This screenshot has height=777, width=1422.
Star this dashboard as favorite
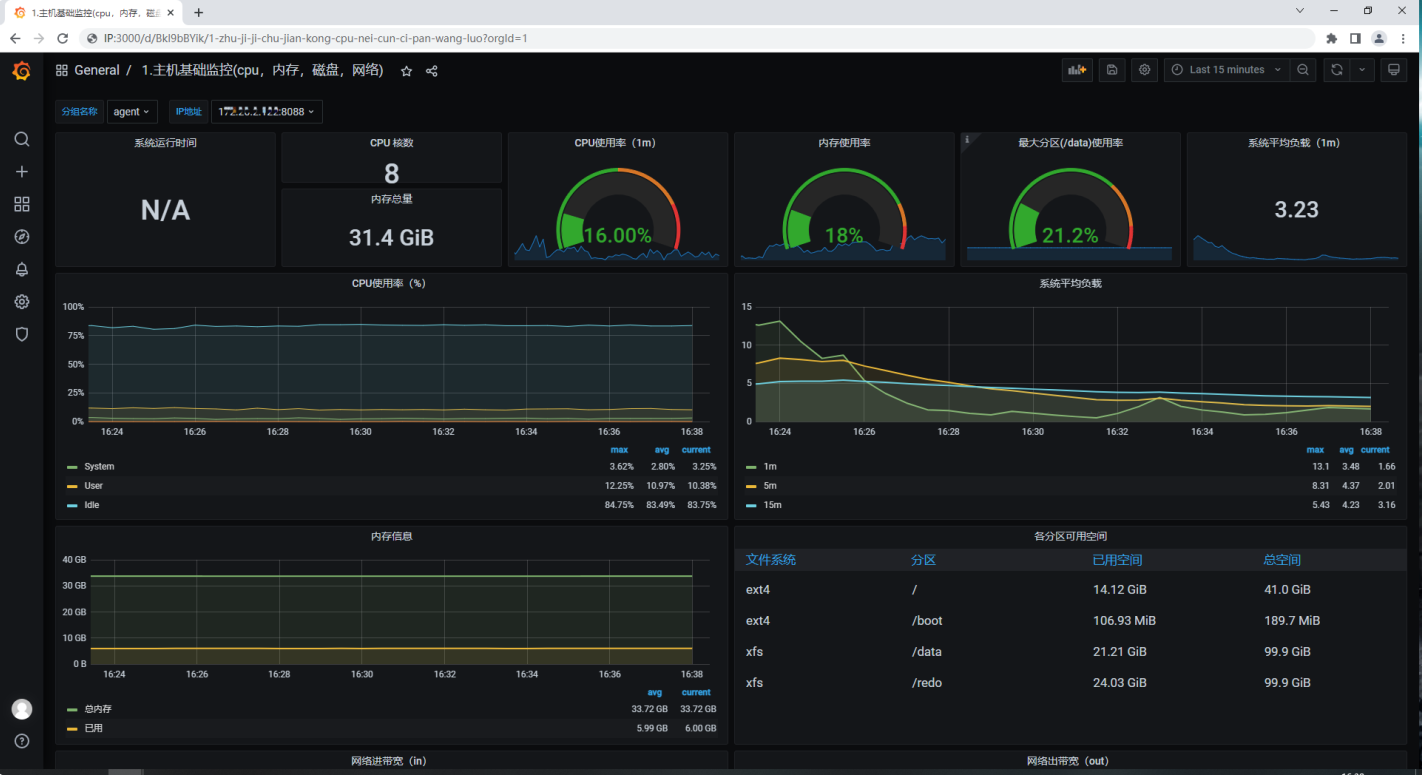point(406,71)
